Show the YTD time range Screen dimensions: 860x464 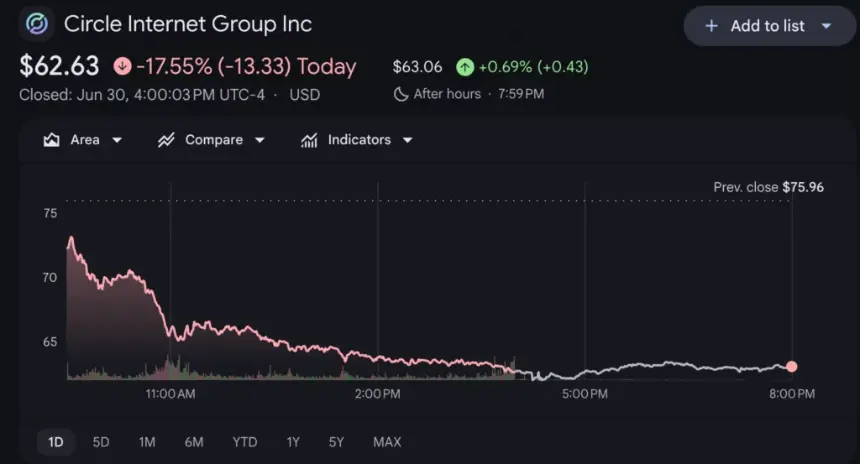point(245,442)
